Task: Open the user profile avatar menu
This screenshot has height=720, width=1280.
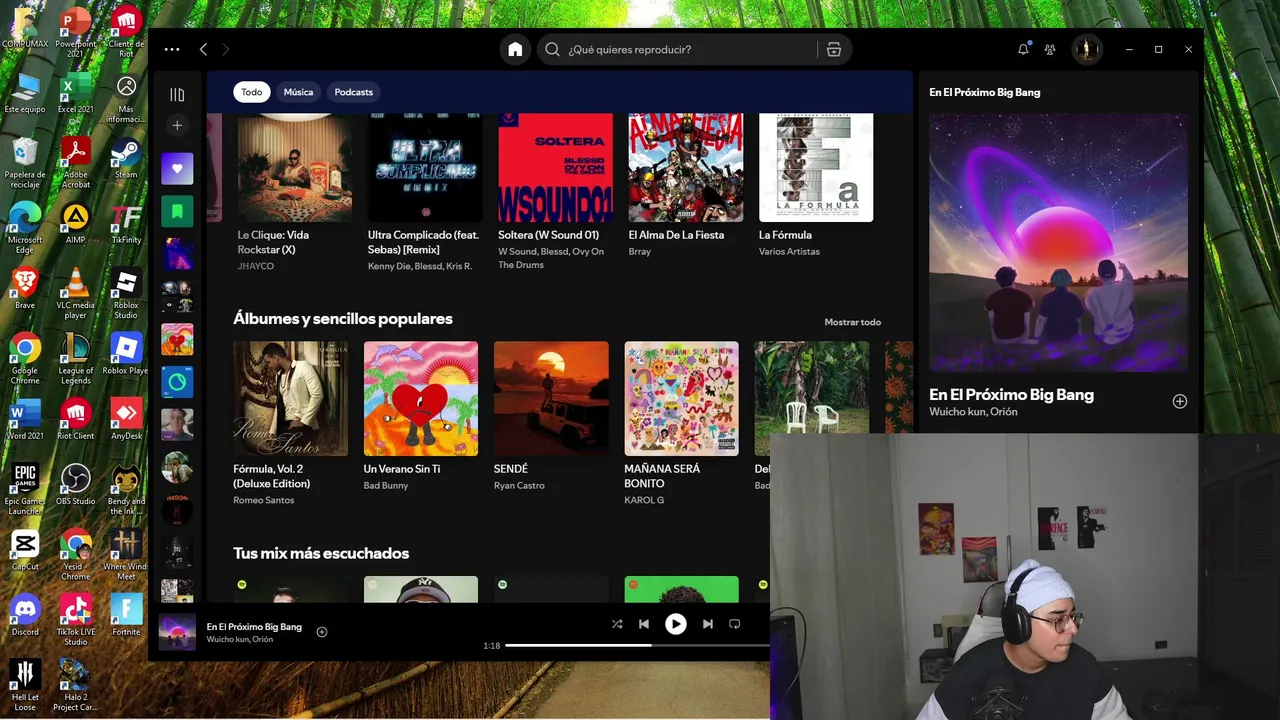Action: pos(1086,49)
